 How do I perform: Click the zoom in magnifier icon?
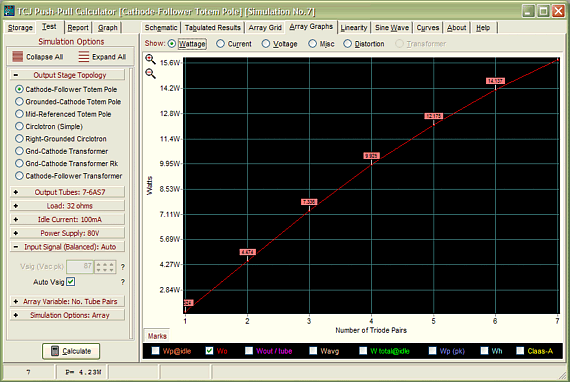(x=150, y=59)
